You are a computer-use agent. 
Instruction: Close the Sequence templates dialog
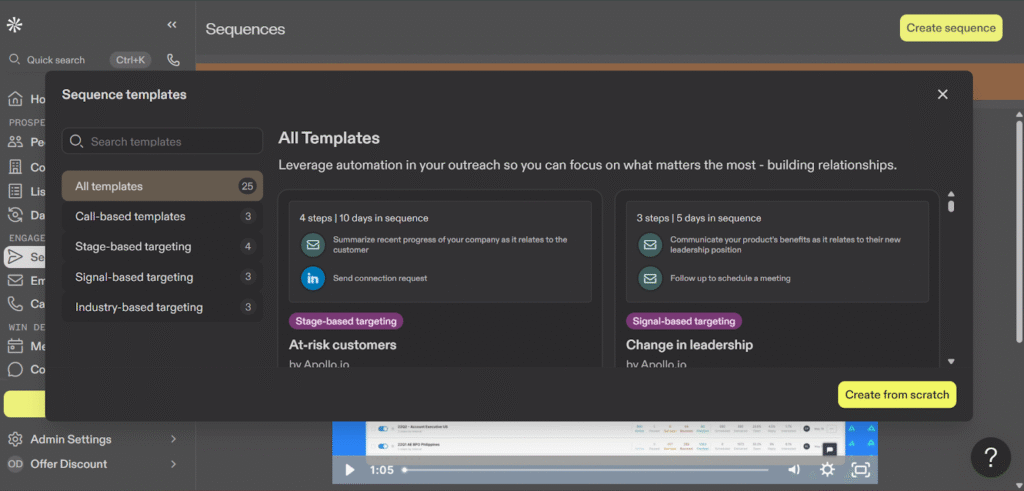coord(942,94)
